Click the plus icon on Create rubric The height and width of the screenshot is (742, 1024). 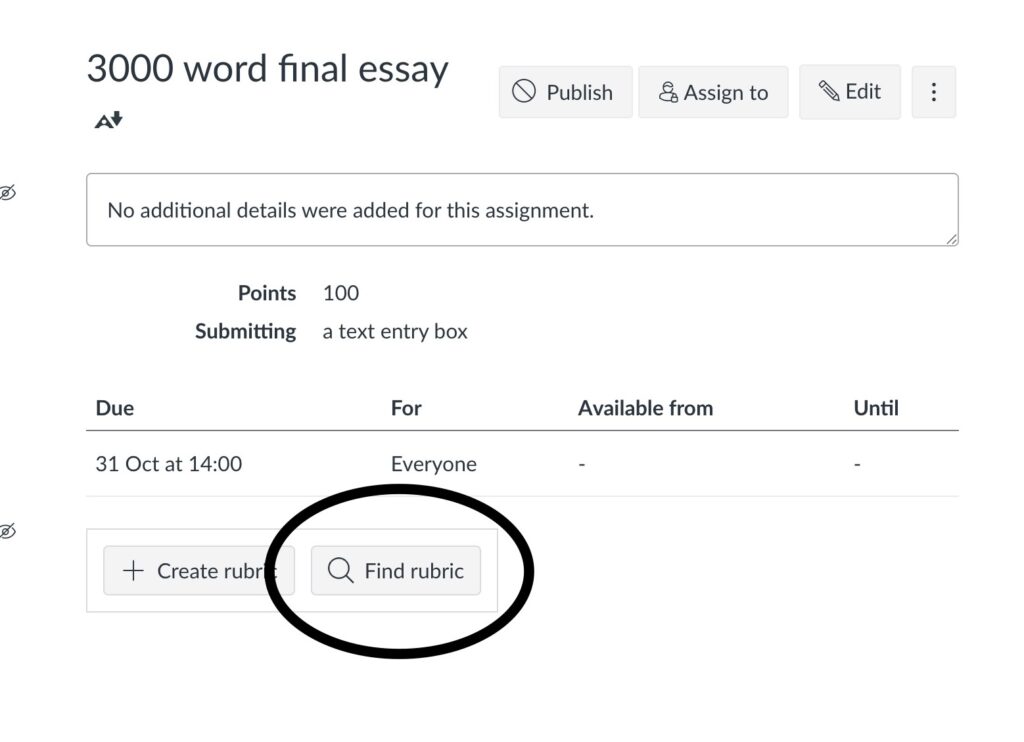point(133,571)
